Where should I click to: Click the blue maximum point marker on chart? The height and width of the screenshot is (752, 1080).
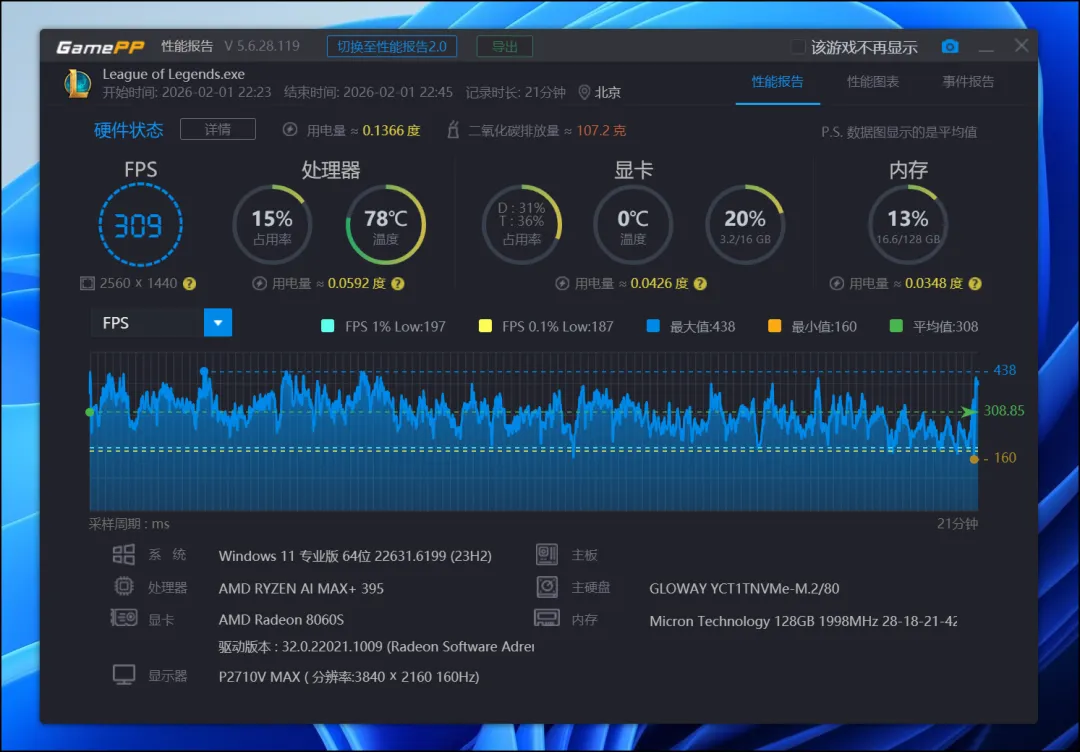203,371
